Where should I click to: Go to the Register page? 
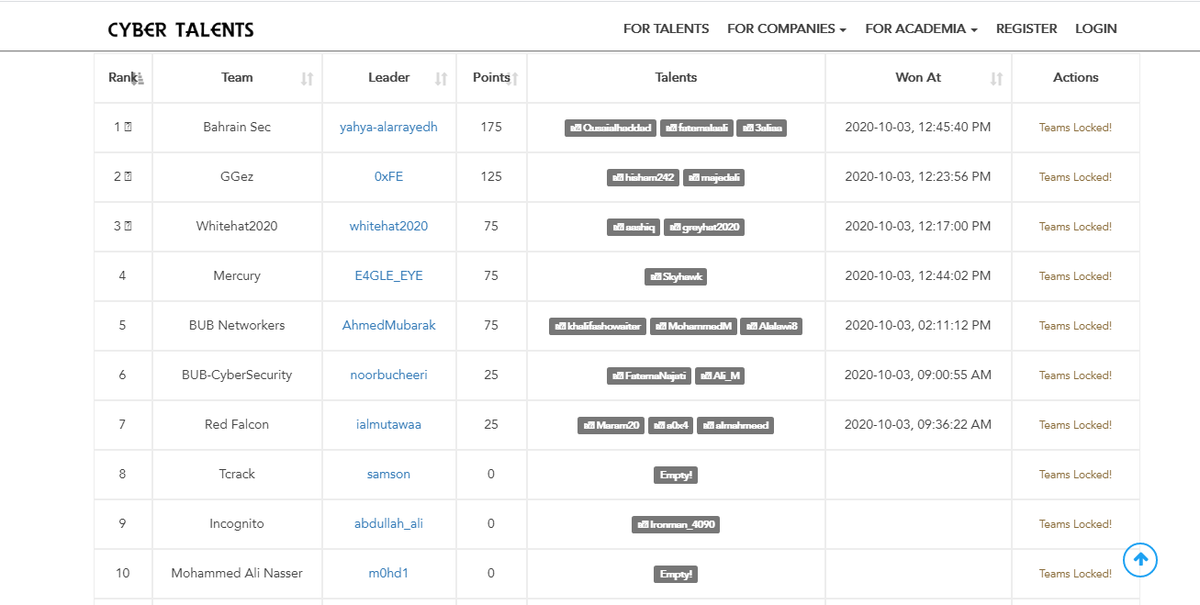1026,29
